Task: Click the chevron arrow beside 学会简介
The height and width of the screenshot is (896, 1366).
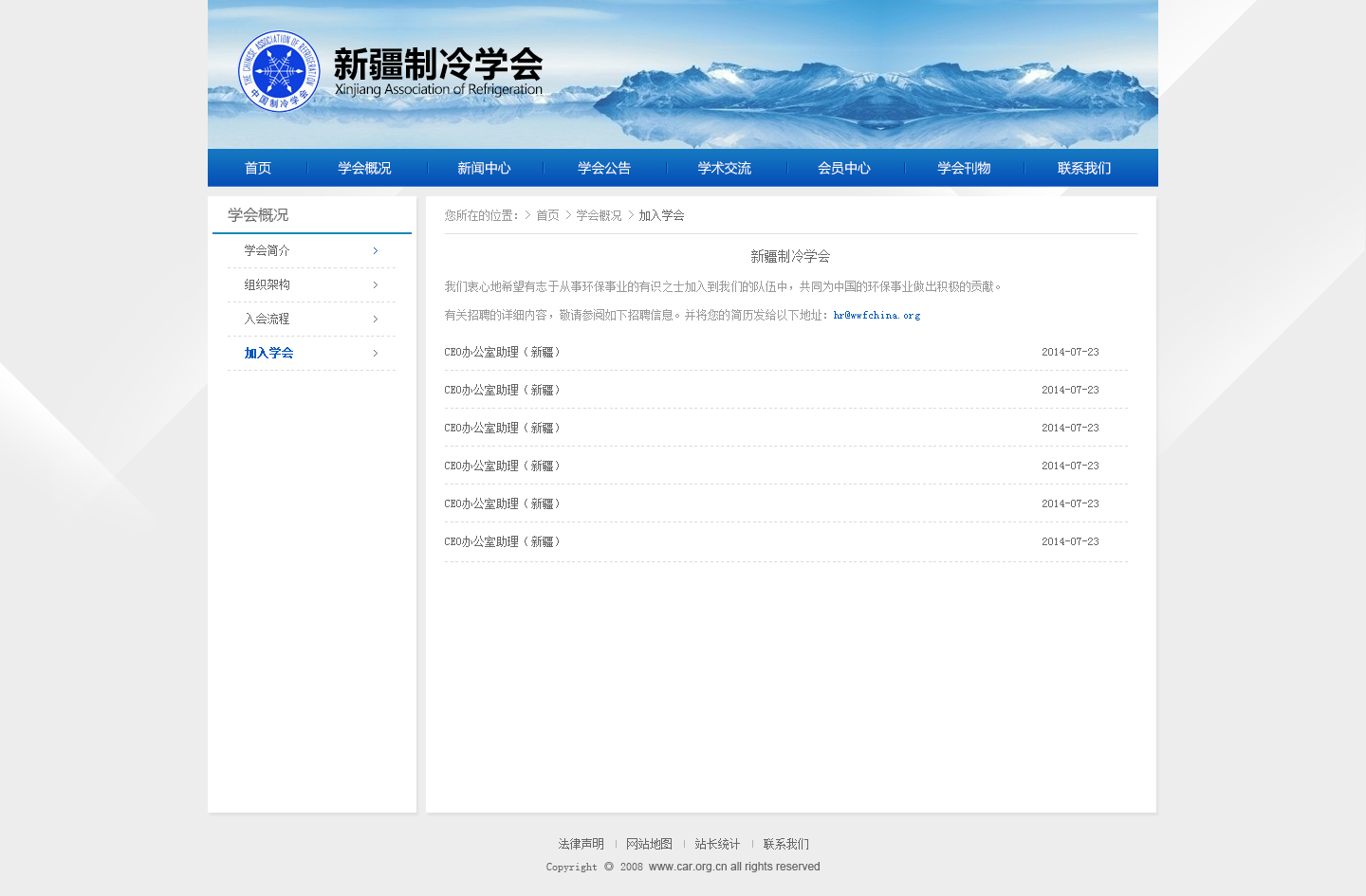Action: click(376, 250)
